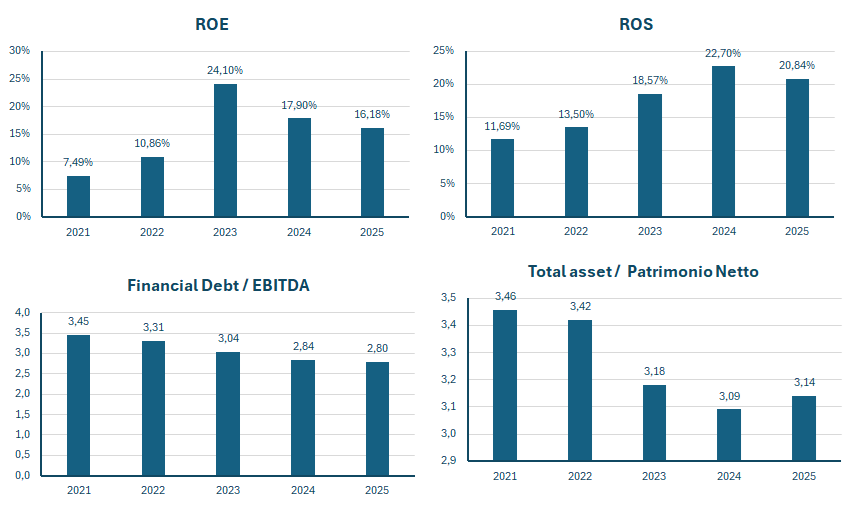857x520 pixels.
Task: Click the 2023 axis label in ROE chart
Action: coord(225,232)
